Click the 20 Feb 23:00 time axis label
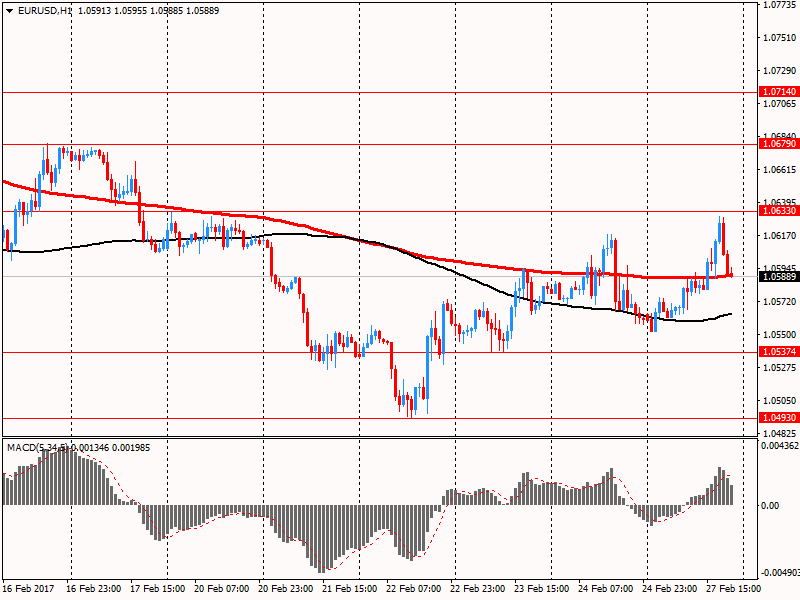 [x=286, y=589]
